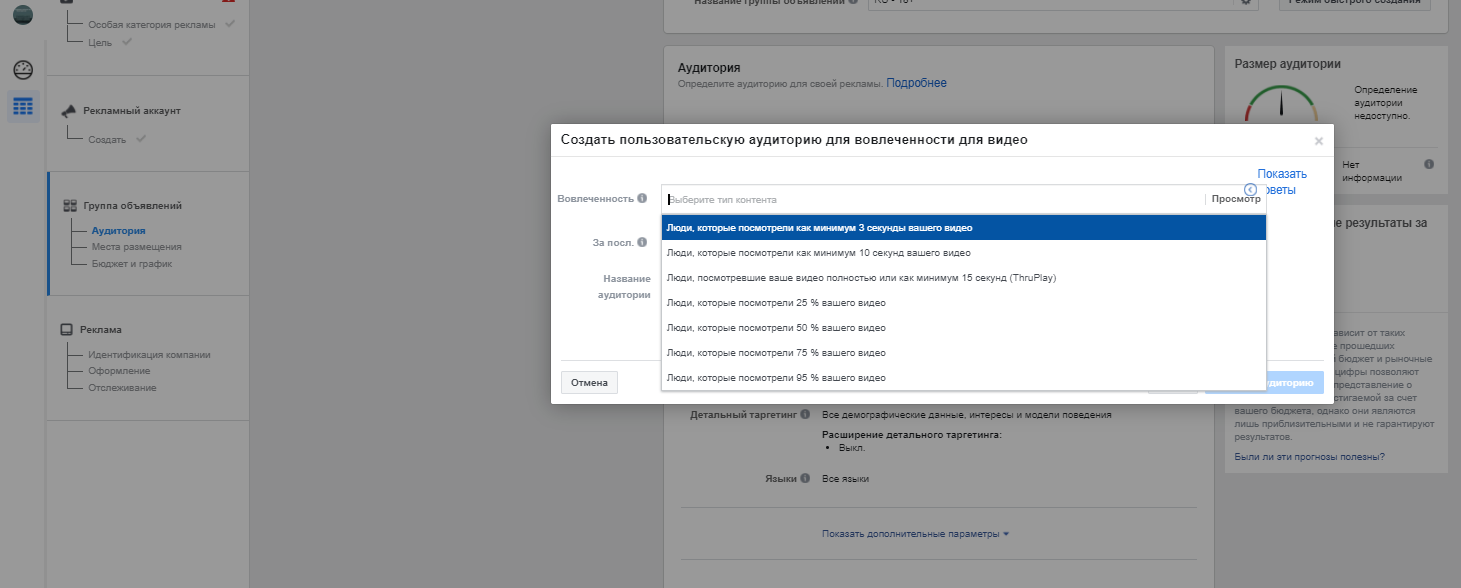The width and height of the screenshot is (1461, 588).
Task: Pick people who watched 75 % of video
Action: tap(963, 353)
